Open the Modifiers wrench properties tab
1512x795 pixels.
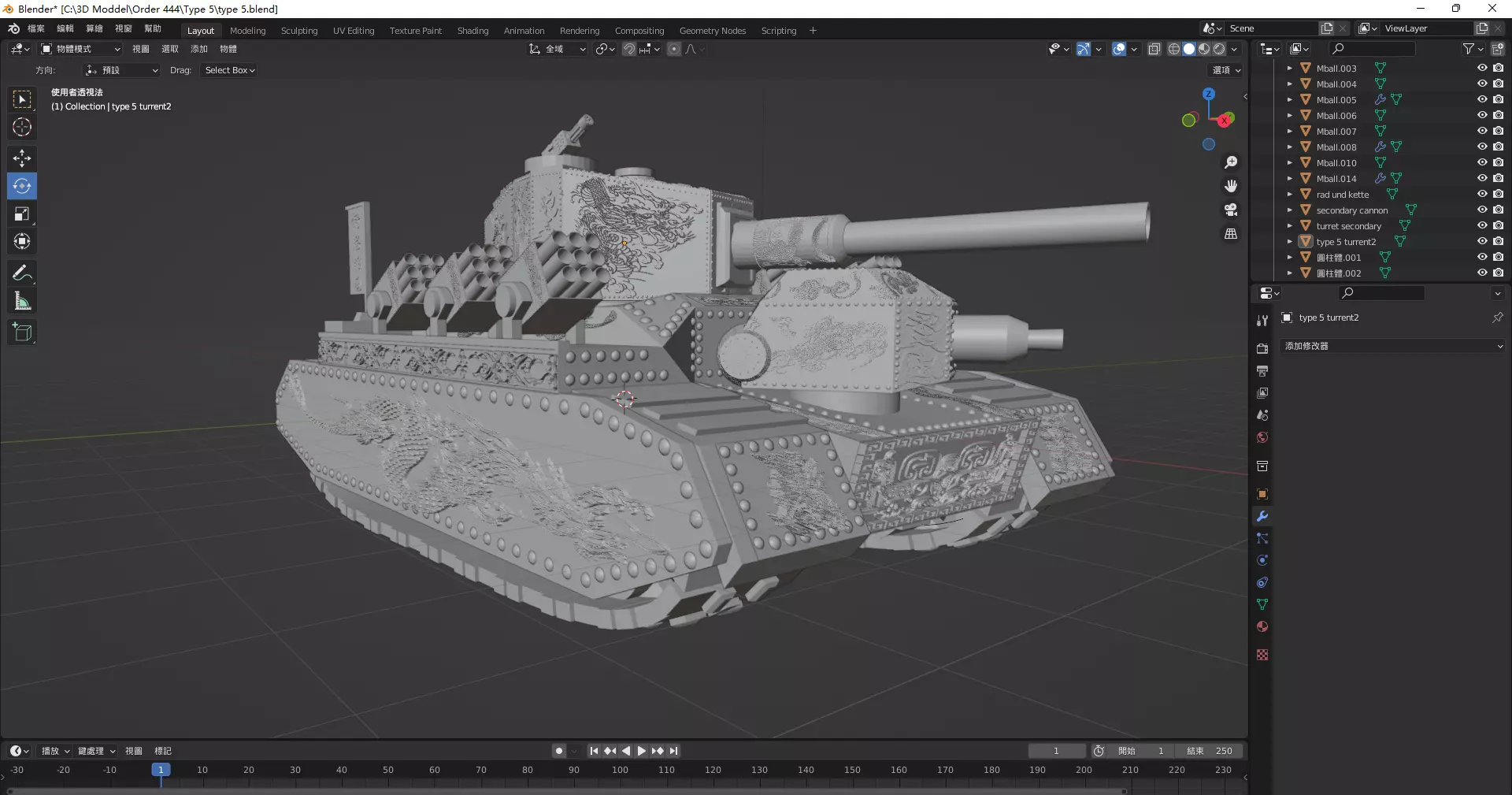click(1262, 516)
